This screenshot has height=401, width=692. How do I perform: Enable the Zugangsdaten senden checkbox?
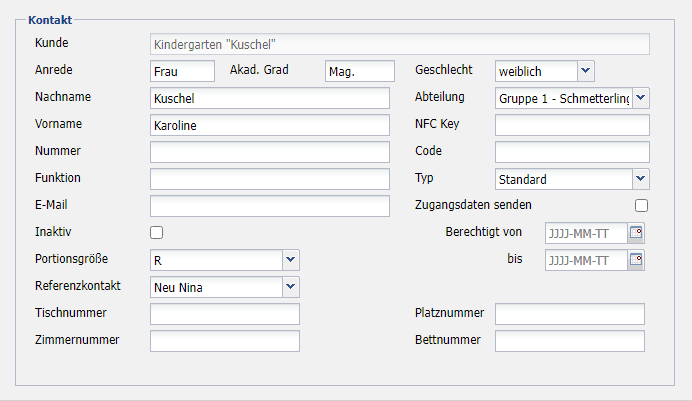pos(641,206)
